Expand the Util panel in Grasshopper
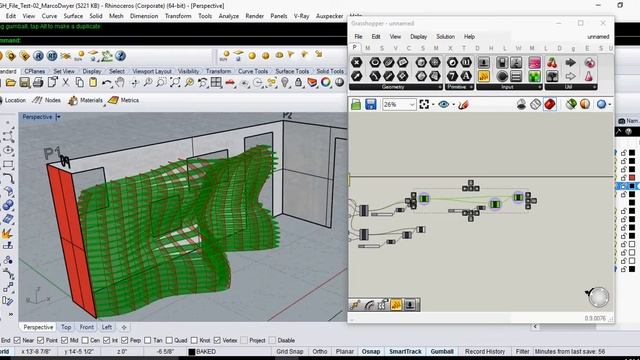 pos(571,87)
